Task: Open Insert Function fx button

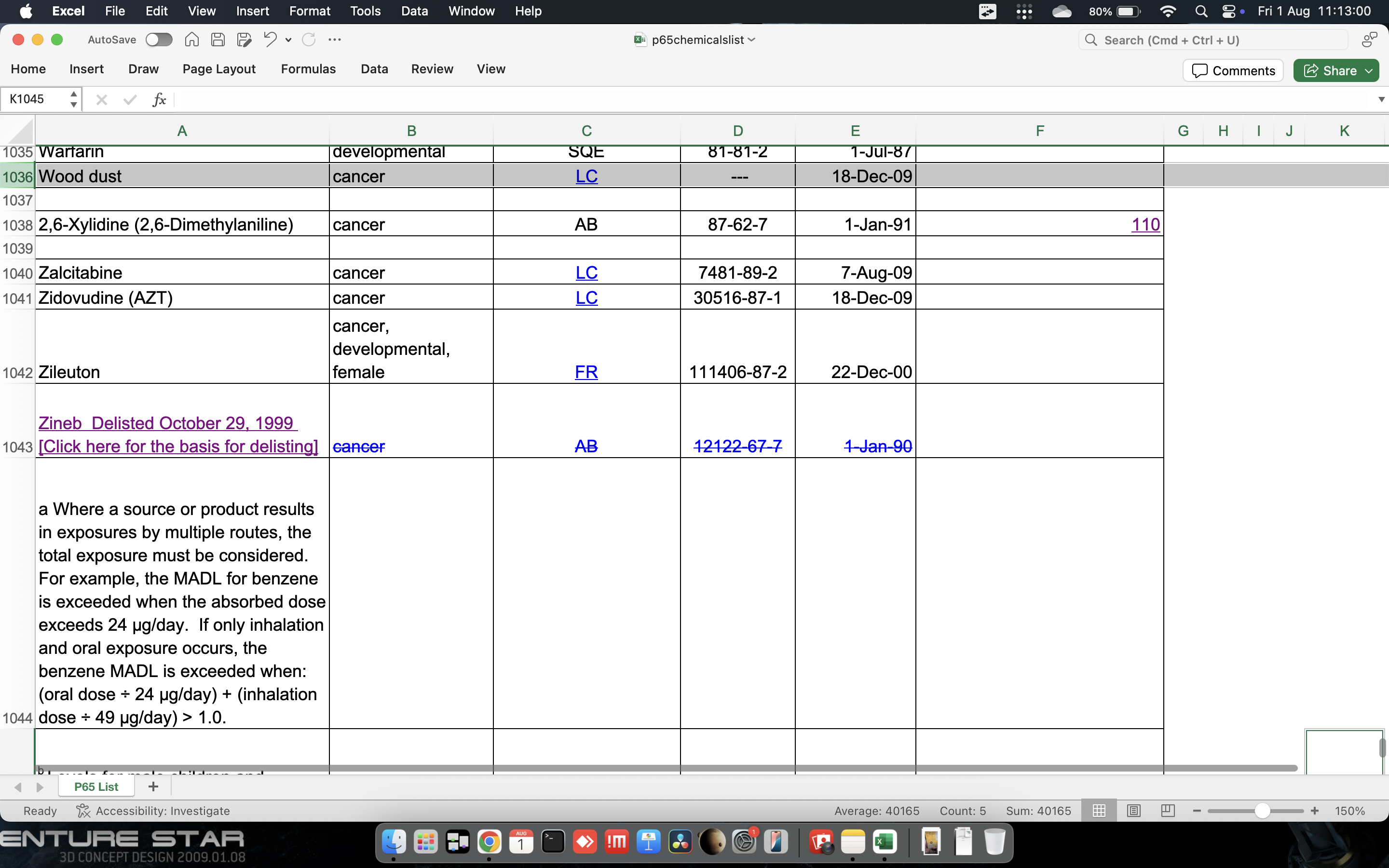Action: click(159, 100)
